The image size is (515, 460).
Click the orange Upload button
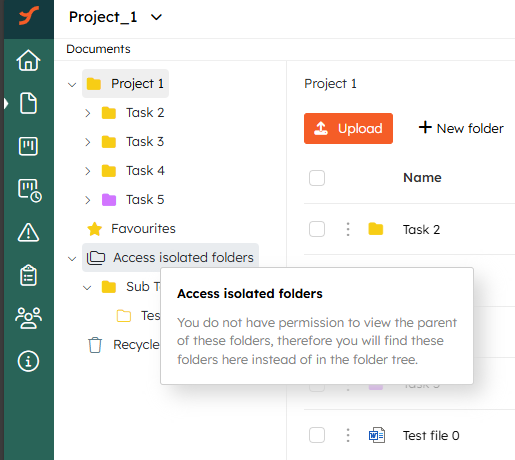pyautogui.click(x=348, y=128)
